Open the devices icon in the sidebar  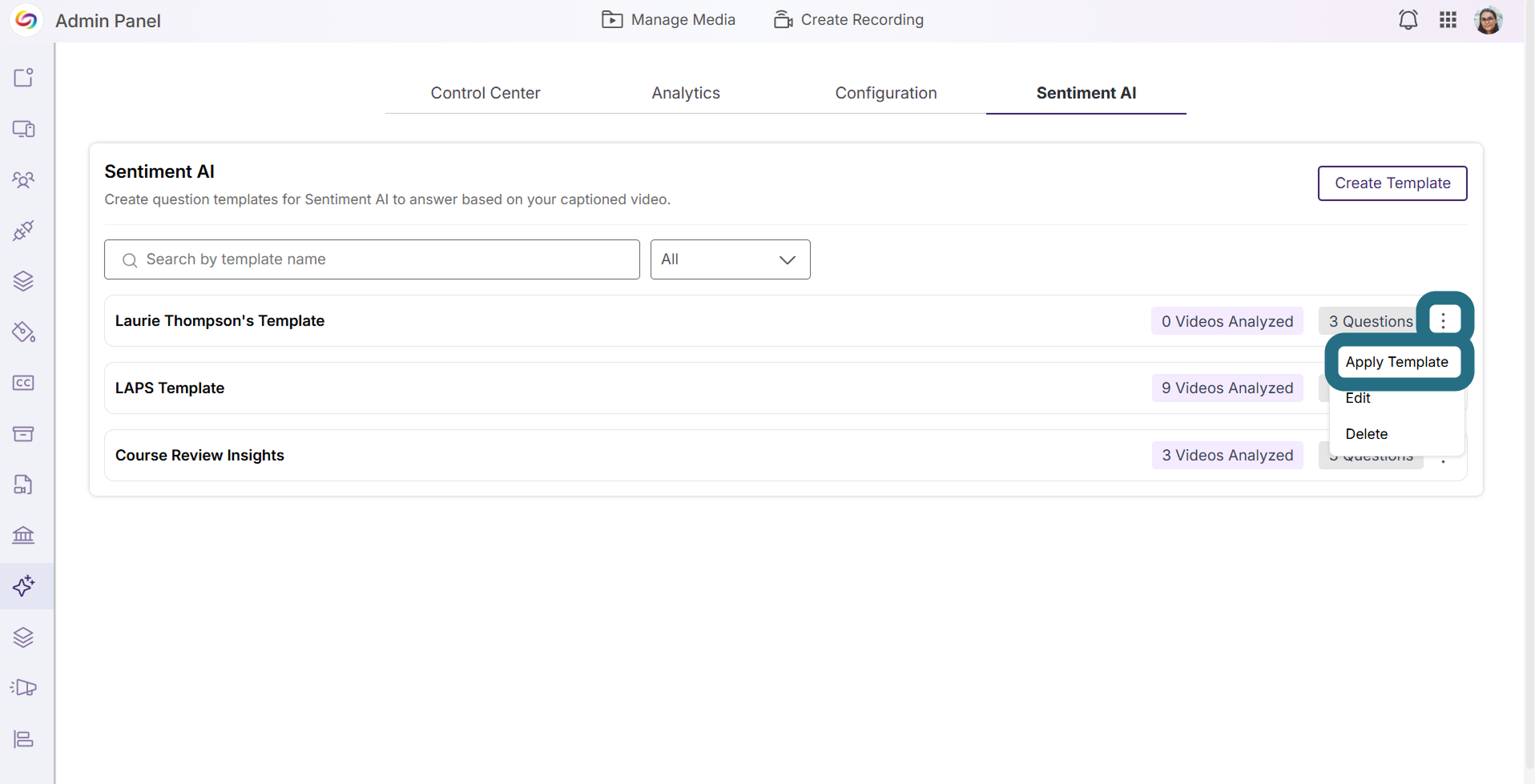23,129
